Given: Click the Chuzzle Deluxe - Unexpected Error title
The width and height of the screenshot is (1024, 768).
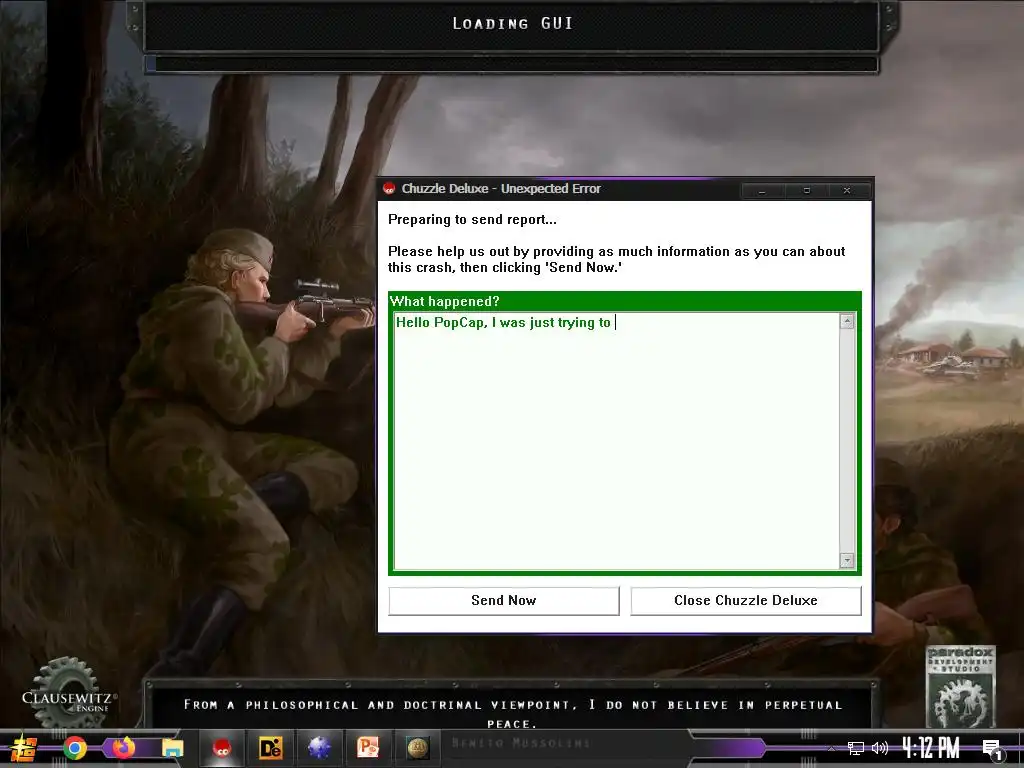Looking at the screenshot, I should [501, 189].
